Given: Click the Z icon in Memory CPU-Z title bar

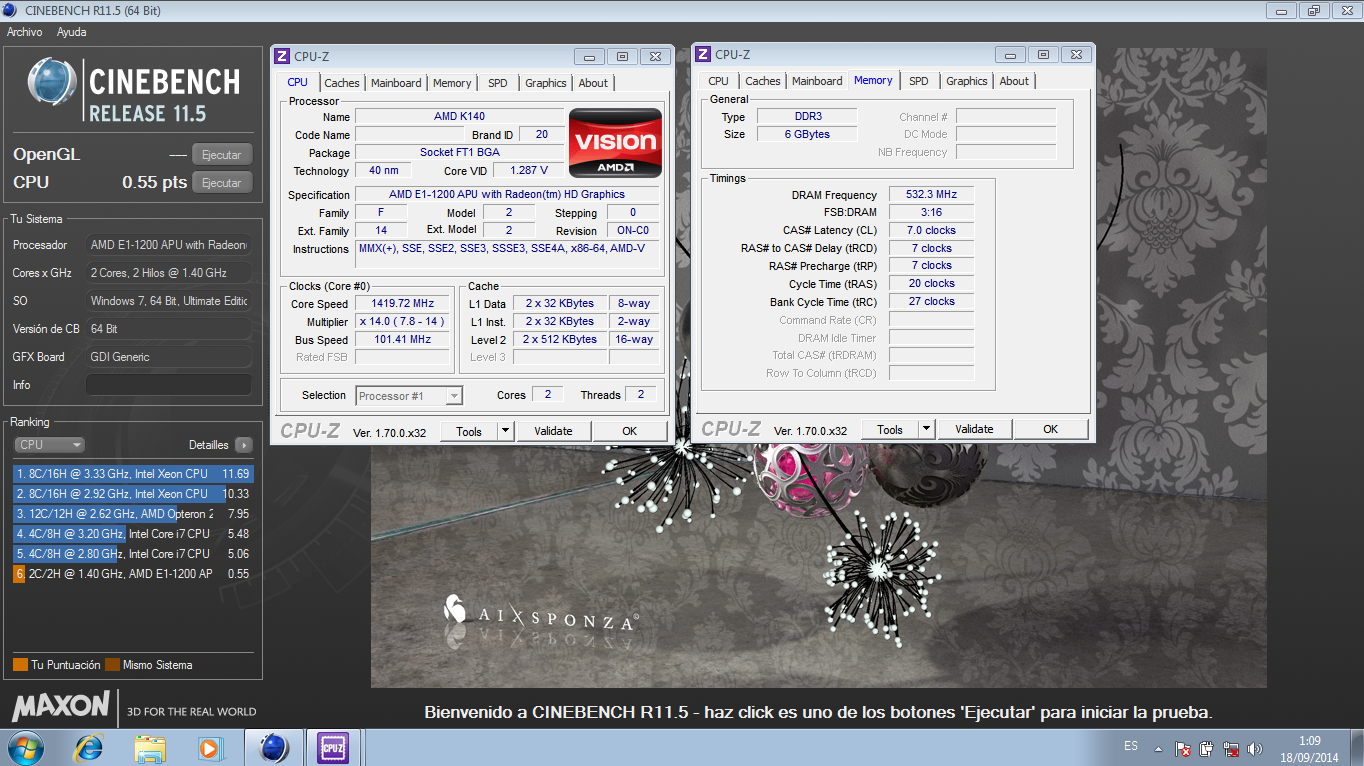Looking at the screenshot, I should coord(703,55).
